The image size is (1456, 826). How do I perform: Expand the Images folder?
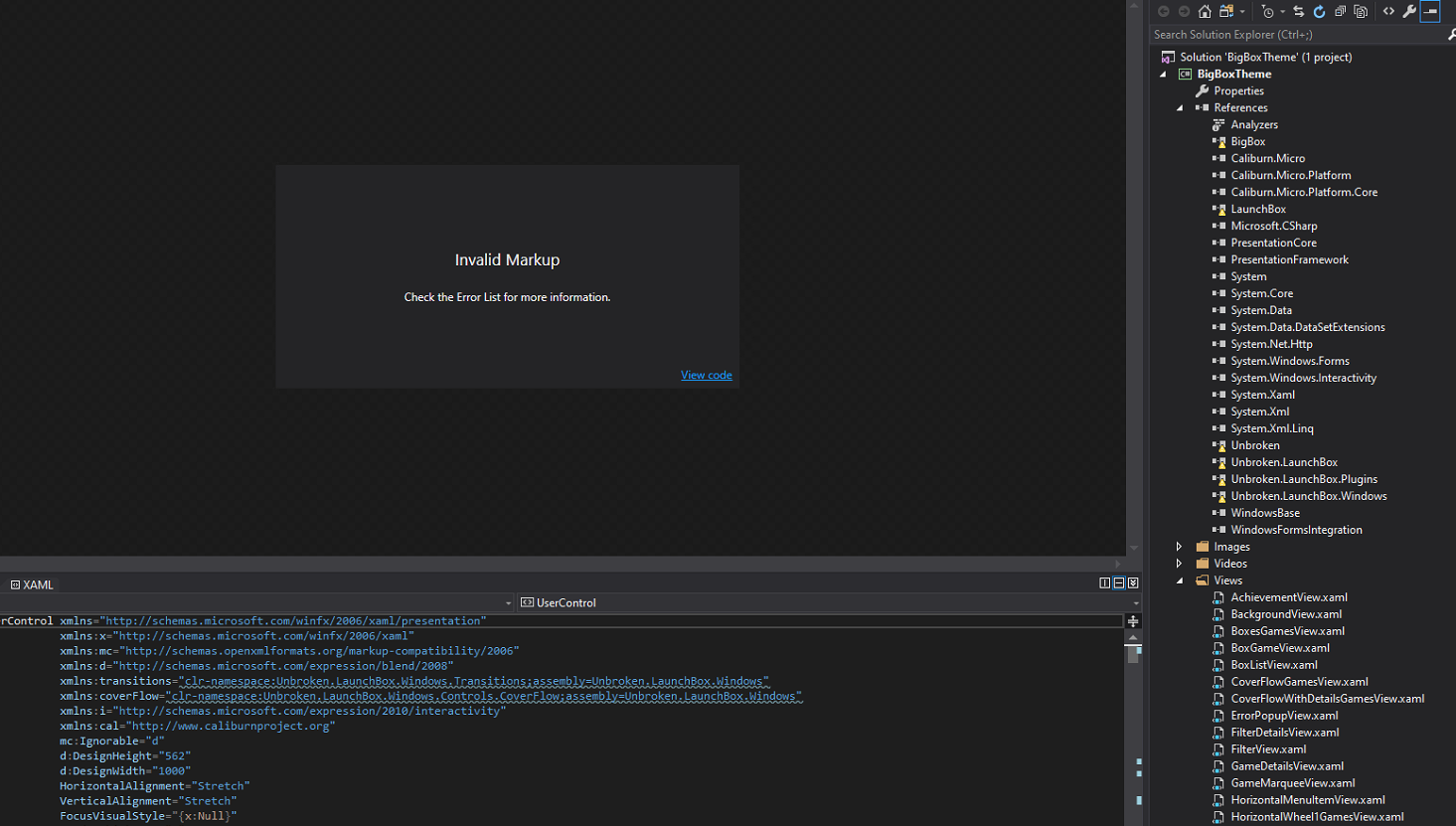click(1180, 547)
